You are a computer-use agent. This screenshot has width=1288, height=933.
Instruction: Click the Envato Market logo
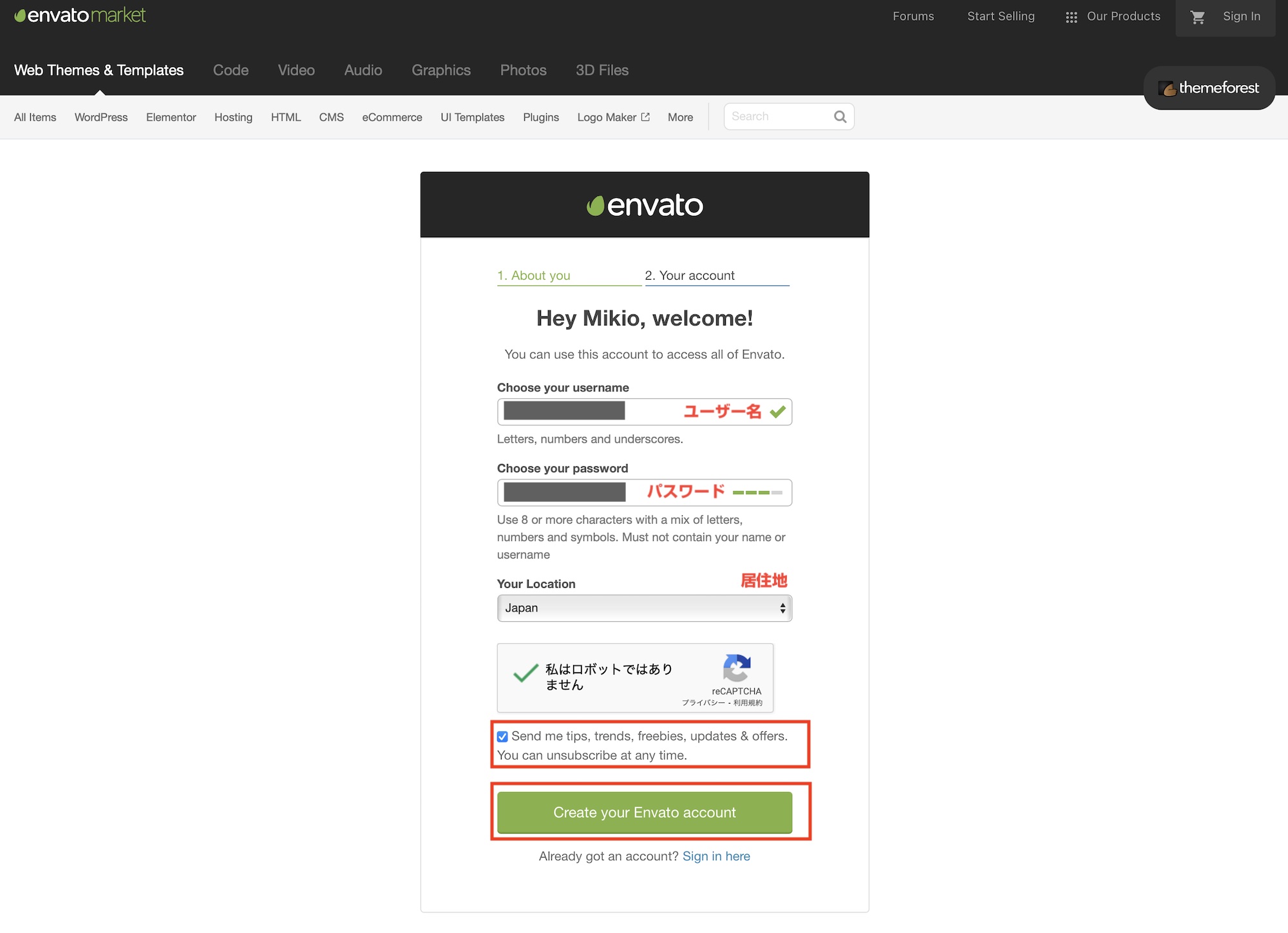80,15
